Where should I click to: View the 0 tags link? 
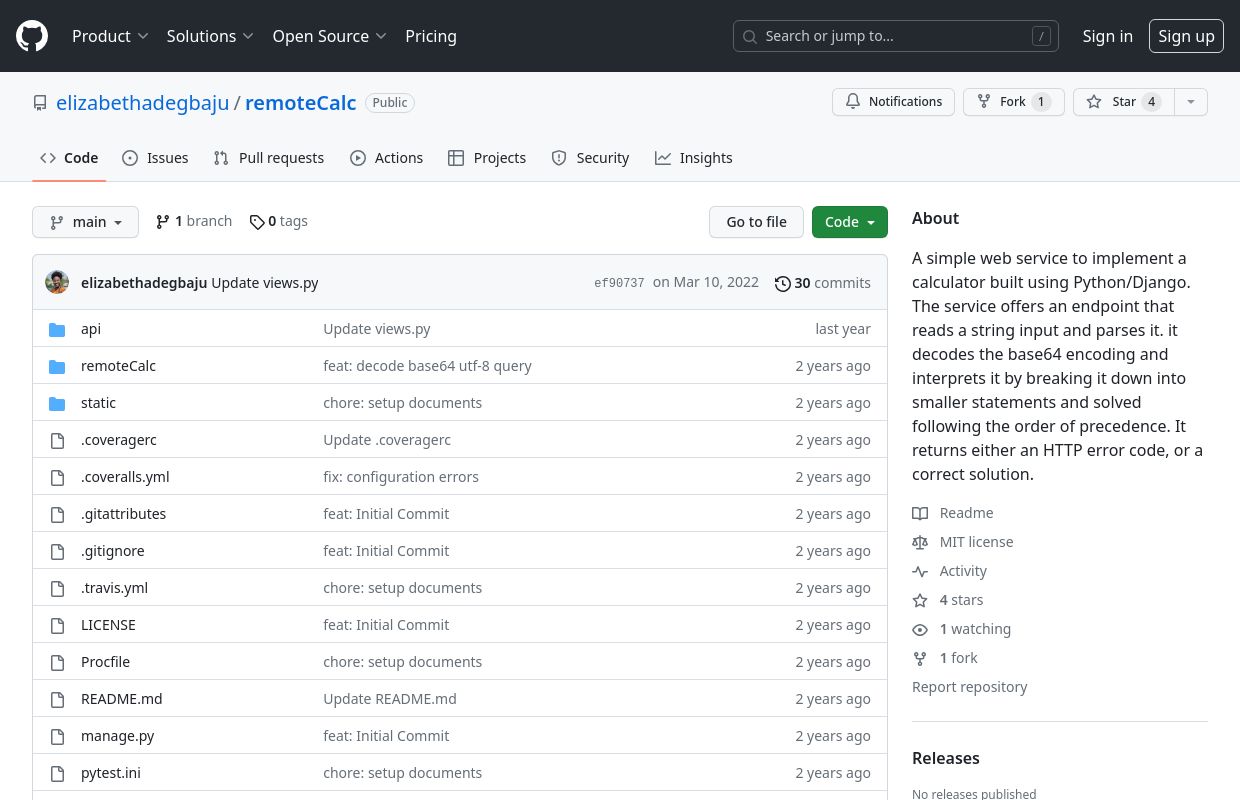[x=279, y=221]
